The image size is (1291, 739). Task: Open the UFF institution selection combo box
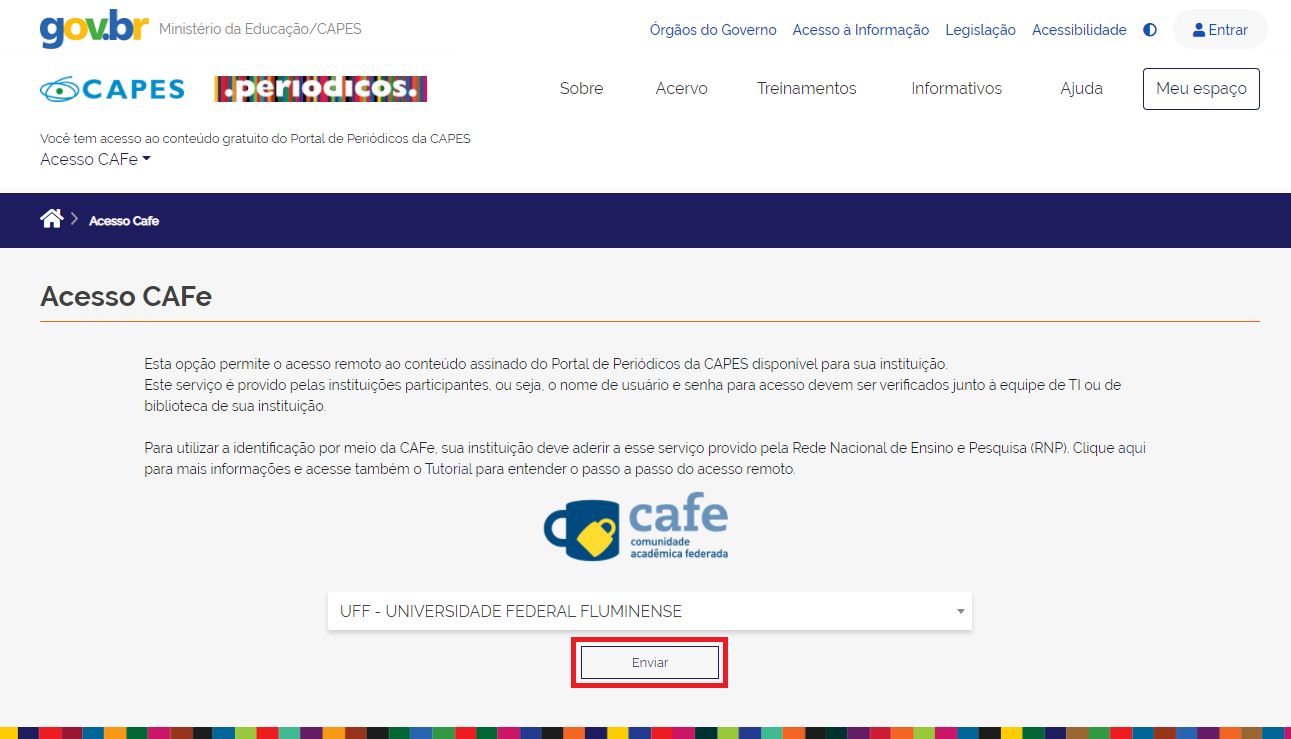click(649, 611)
